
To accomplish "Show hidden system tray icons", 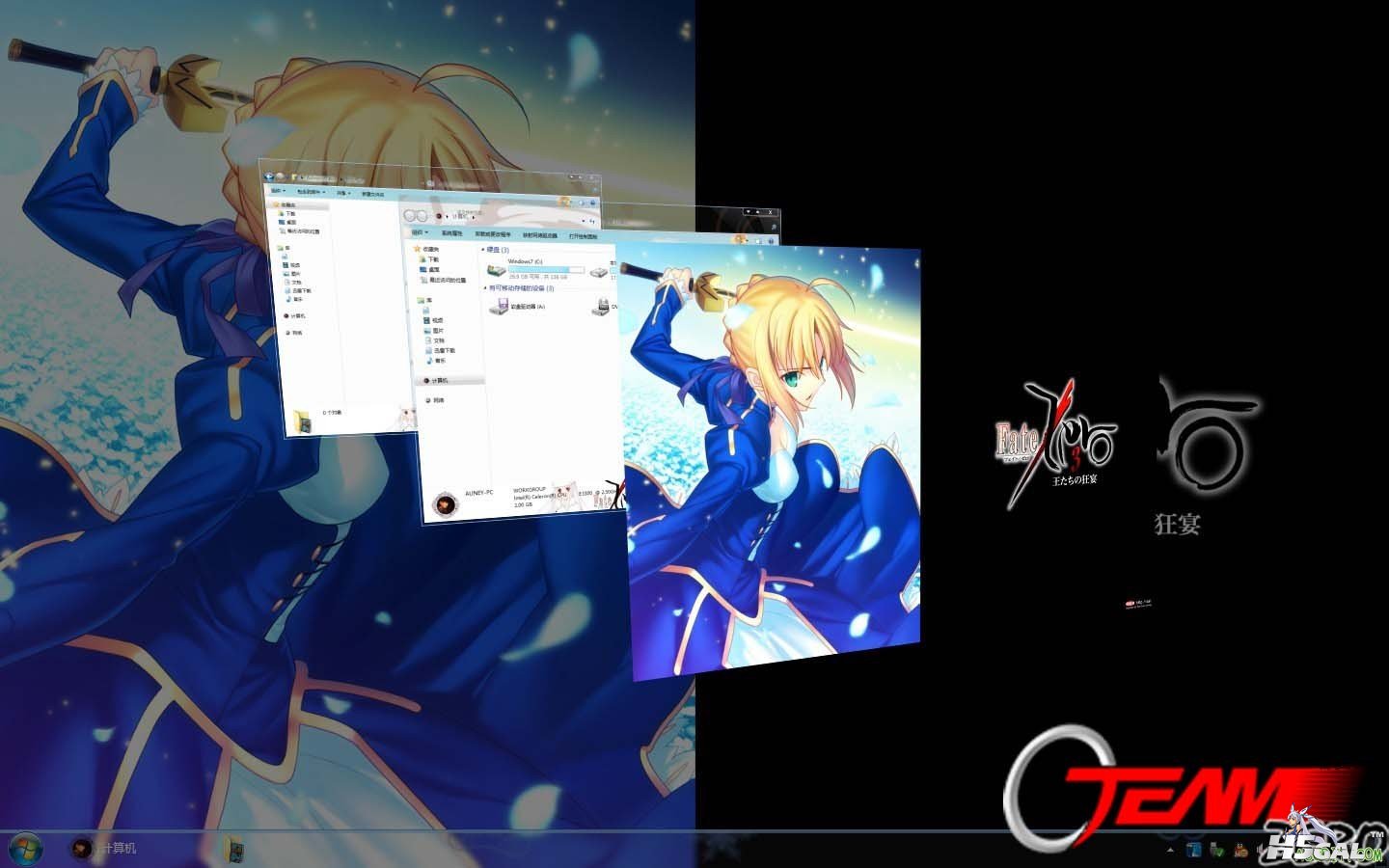I will [1170, 851].
